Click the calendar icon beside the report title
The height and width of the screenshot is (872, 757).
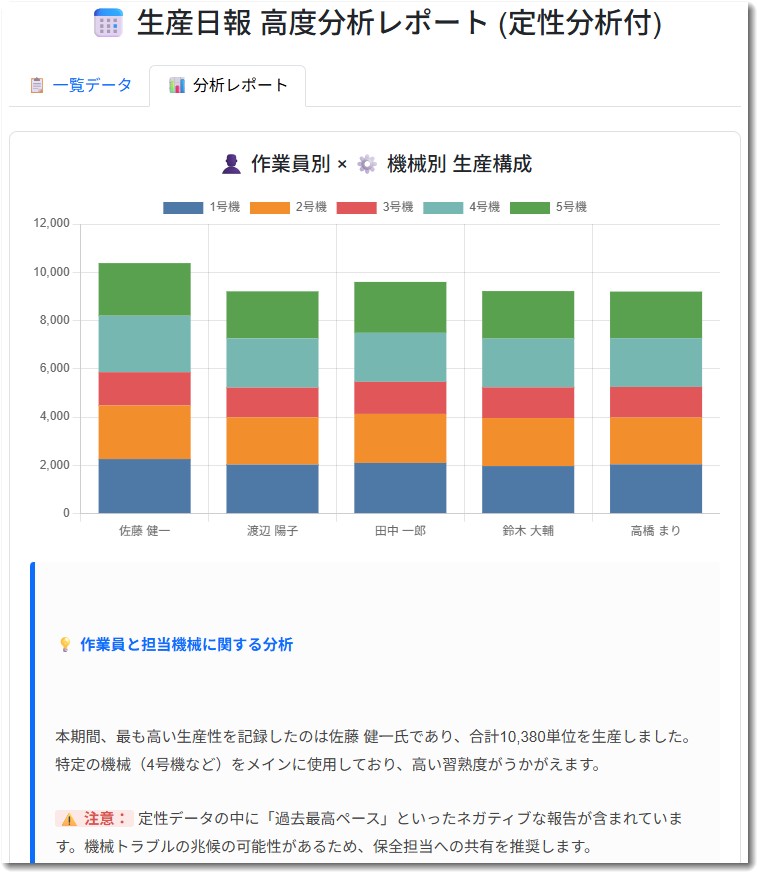108,23
